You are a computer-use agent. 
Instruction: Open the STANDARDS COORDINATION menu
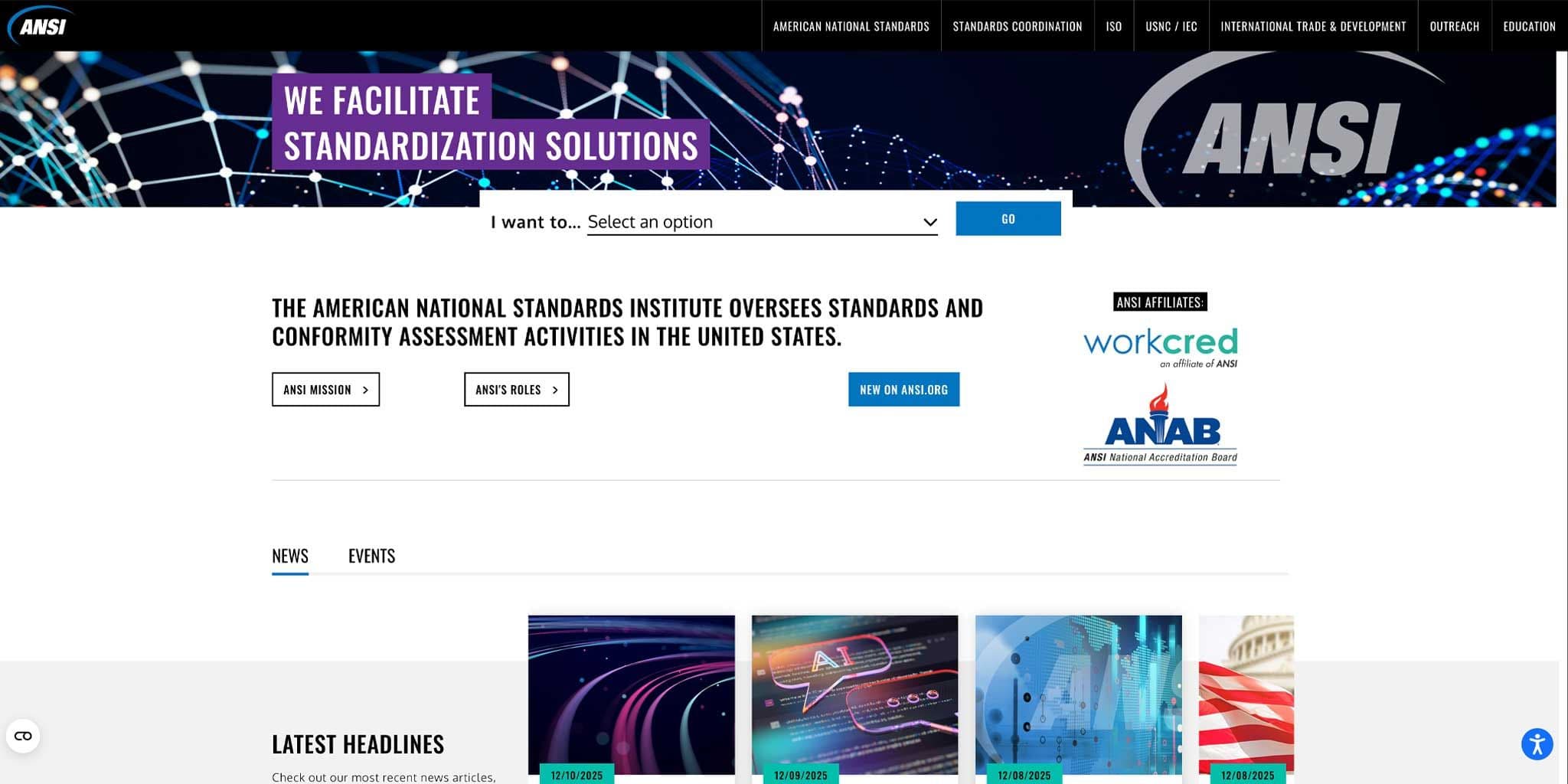[1017, 25]
